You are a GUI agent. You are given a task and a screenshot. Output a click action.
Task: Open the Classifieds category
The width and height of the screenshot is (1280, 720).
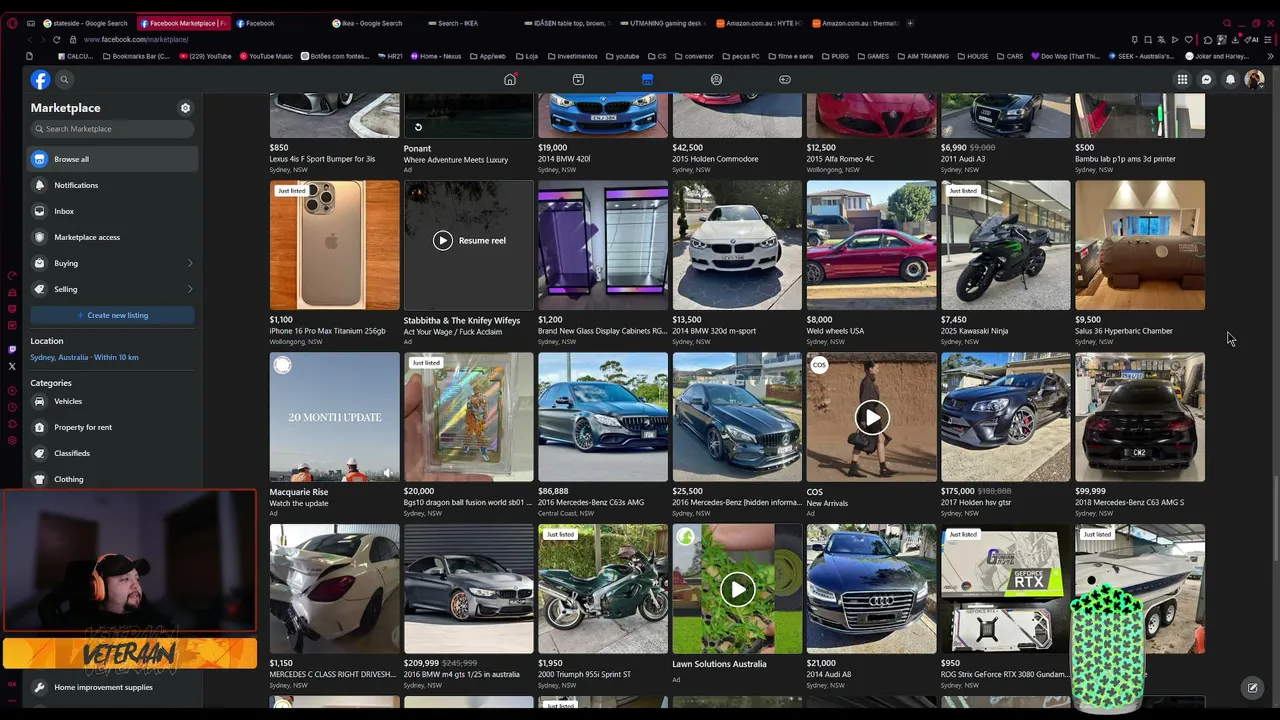click(x=112, y=453)
